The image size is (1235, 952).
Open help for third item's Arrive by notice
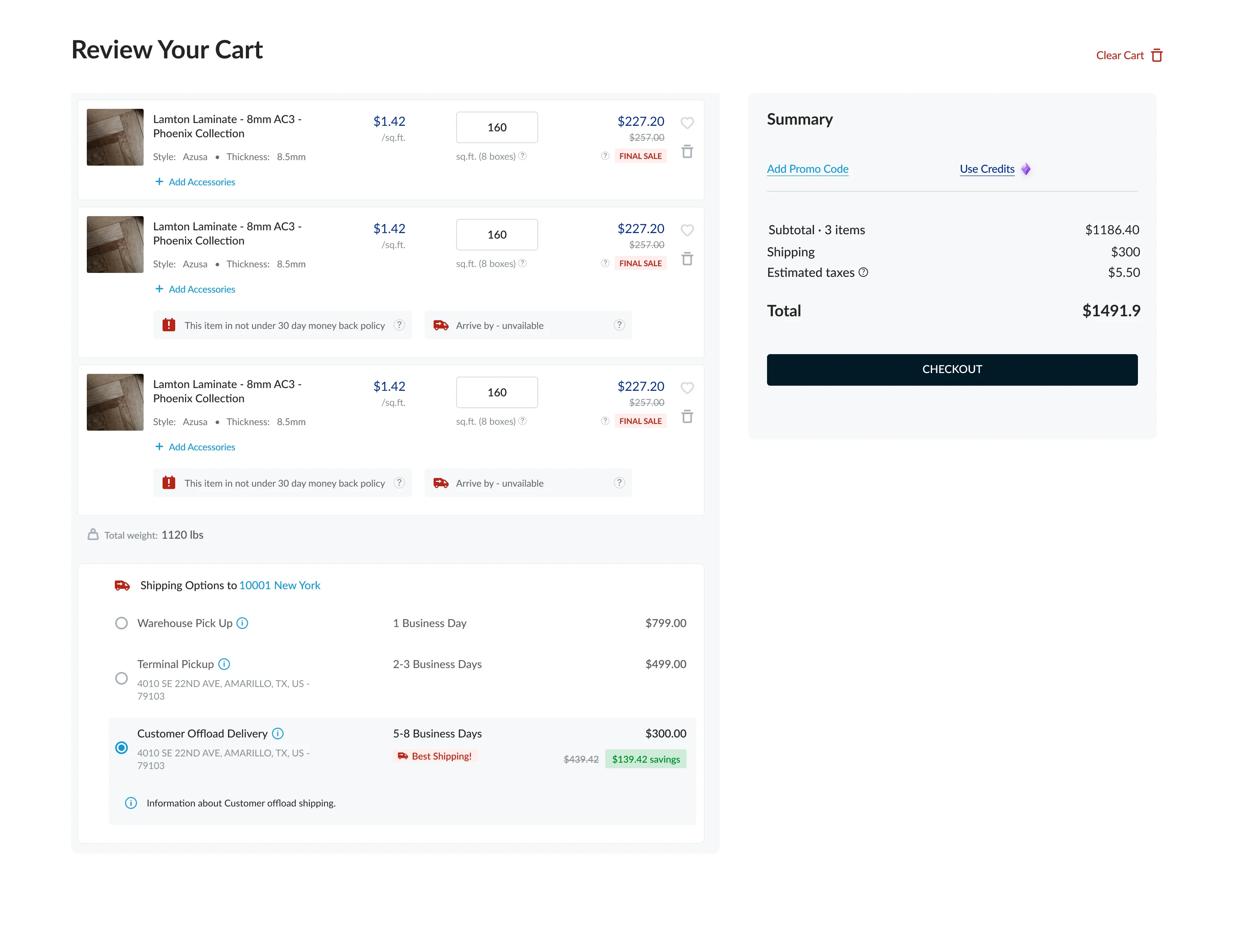[619, 483]
